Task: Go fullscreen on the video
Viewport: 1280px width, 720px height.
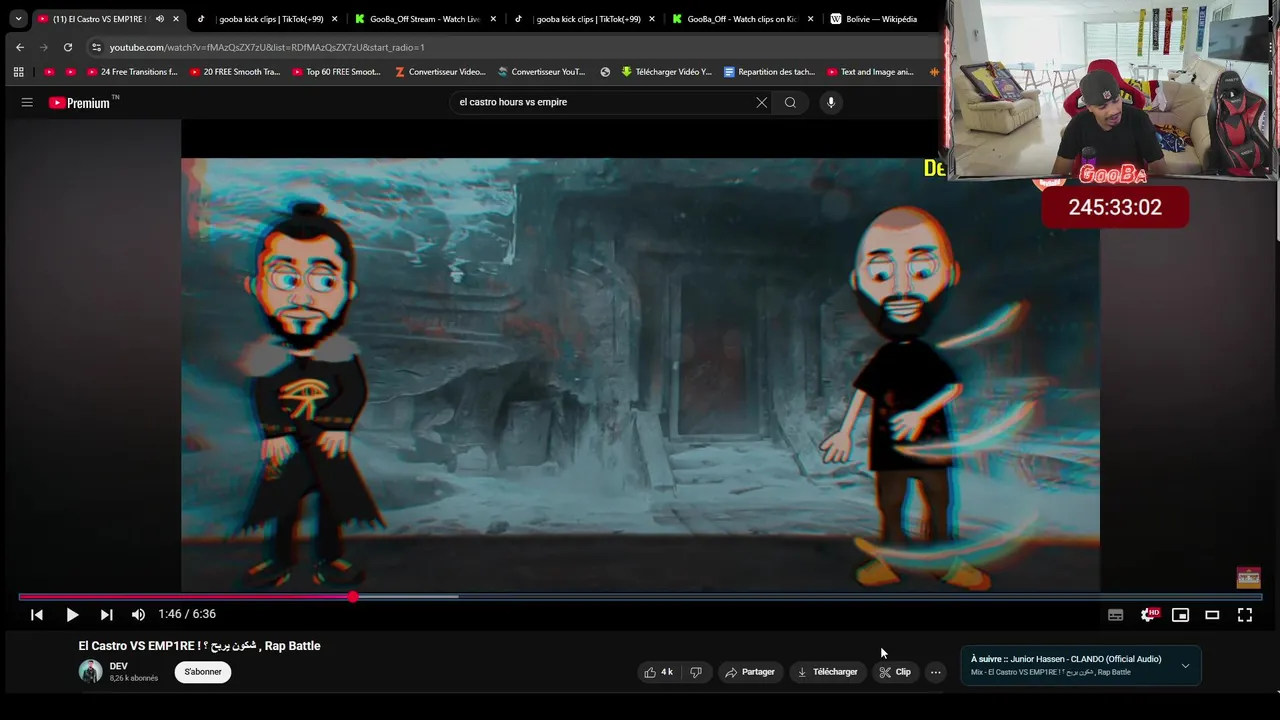Action: pyautogui.click(x=1245, y=615)
